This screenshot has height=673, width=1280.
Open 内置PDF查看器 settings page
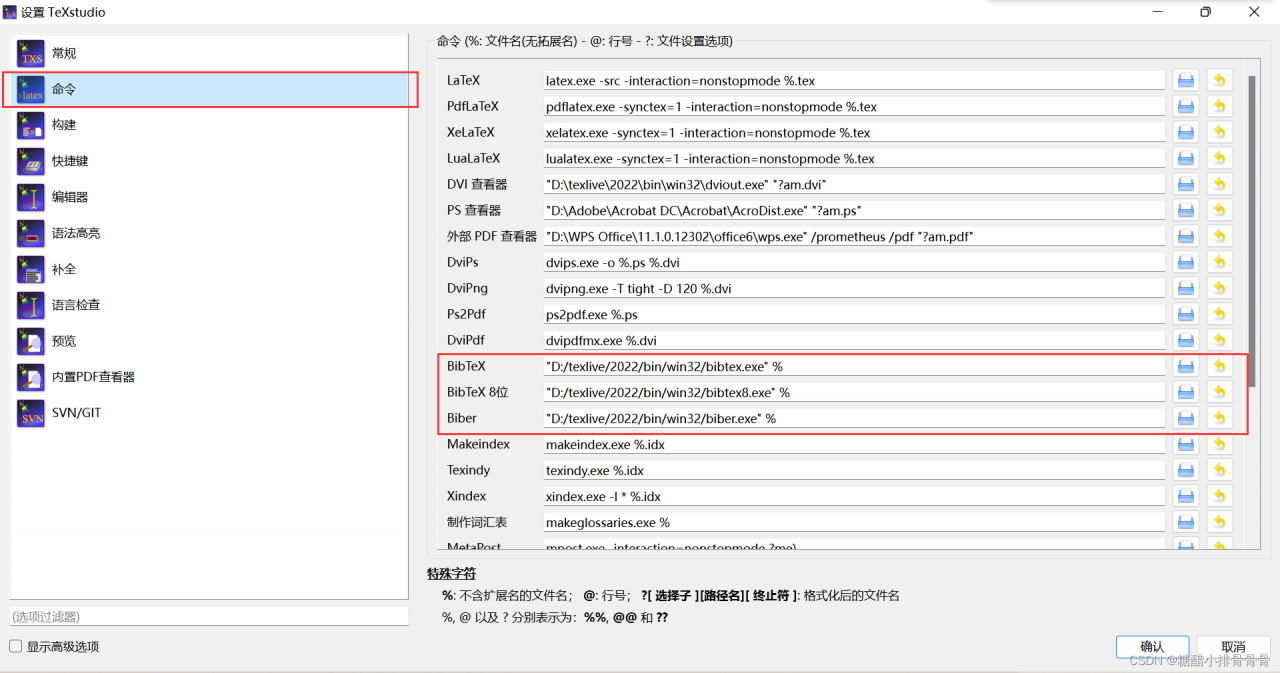[209, 377]
